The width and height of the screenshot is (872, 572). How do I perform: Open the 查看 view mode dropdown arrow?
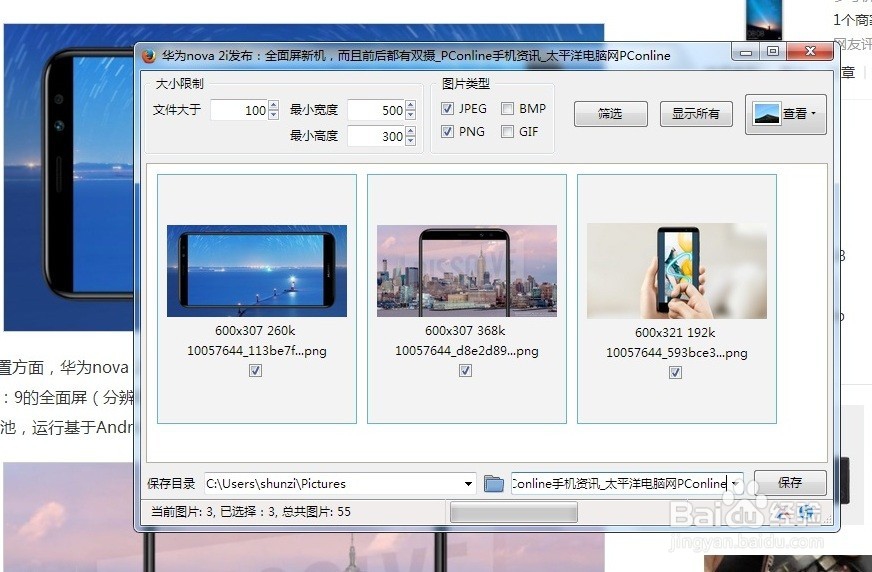pyautogui.click(x=814, y=113)
